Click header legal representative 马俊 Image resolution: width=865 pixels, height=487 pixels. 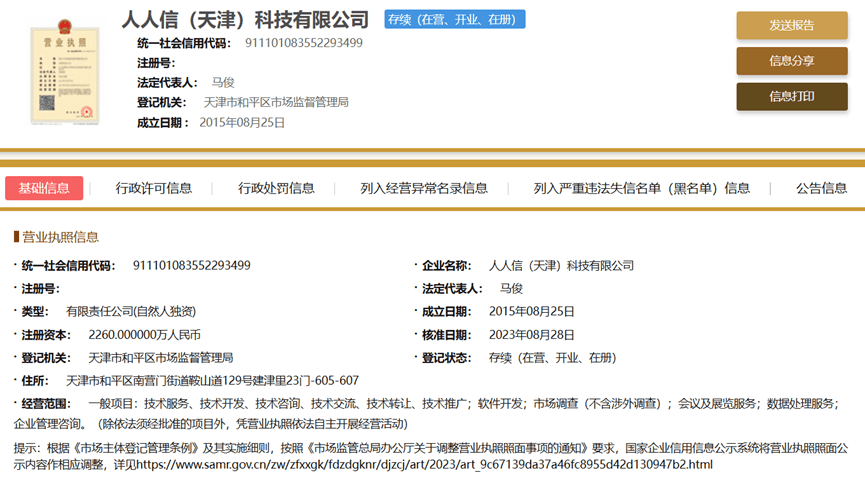tap(223, 83)
